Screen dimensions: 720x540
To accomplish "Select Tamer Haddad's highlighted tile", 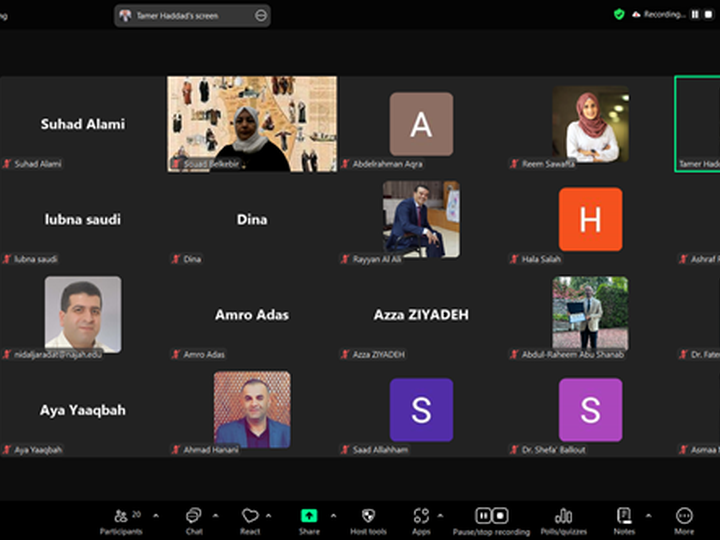I will pyautogui.click(x=697, y=124).
